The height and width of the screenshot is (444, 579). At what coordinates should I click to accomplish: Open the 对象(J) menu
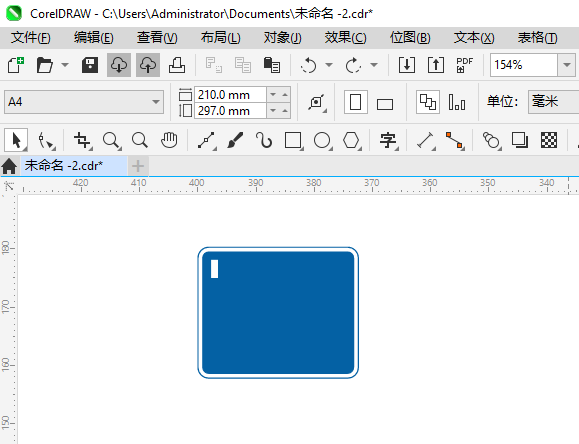pos(282,38)
